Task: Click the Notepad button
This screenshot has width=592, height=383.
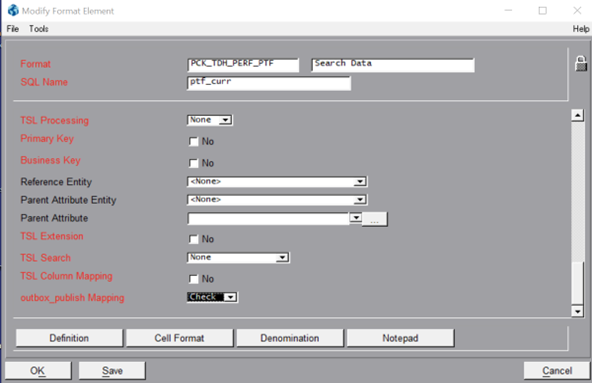Action: (400, 338)
